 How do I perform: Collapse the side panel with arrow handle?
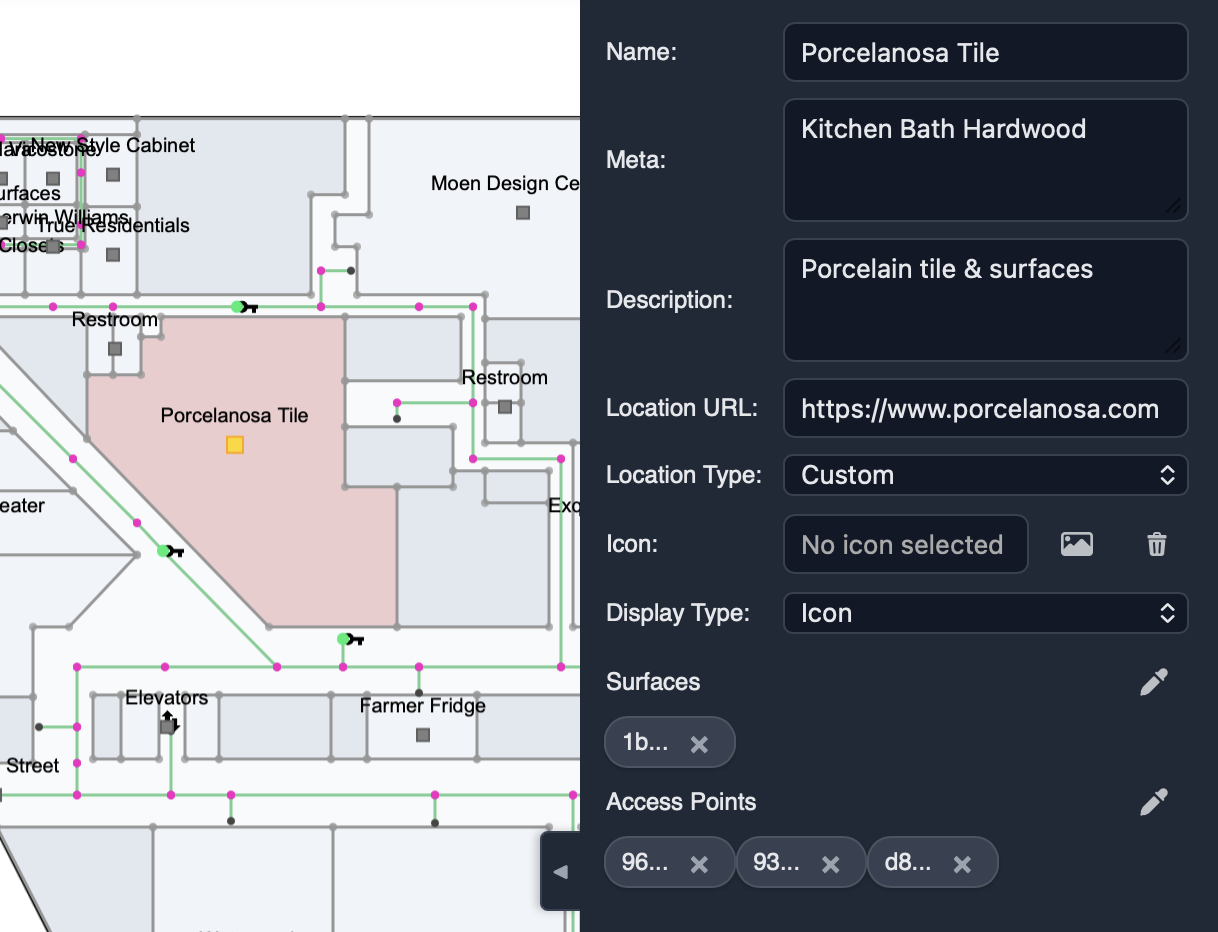coord(561,871)
